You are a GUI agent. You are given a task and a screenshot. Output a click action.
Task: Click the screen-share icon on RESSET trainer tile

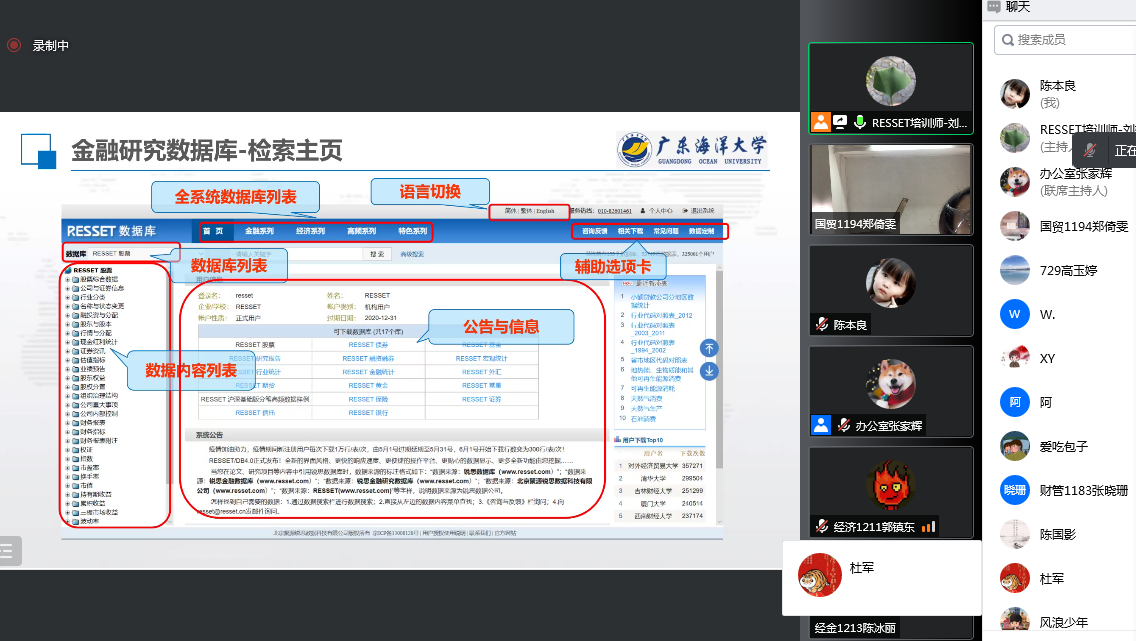pos(840,123)
